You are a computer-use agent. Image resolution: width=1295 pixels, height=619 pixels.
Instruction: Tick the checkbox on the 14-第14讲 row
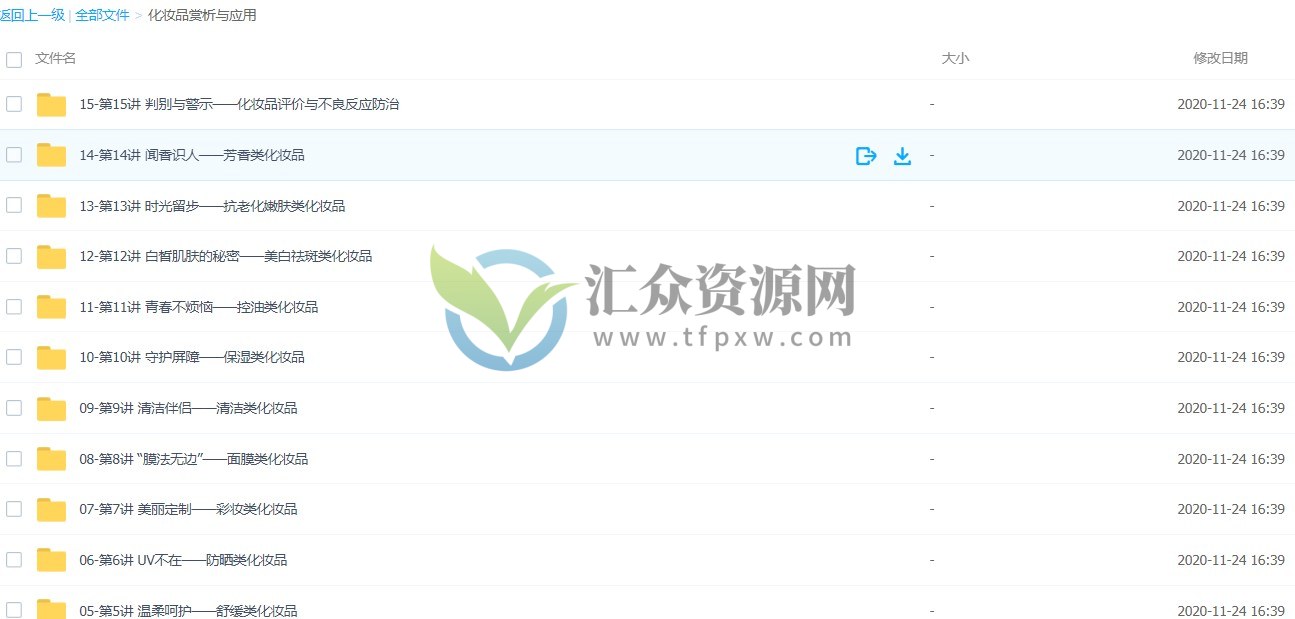(x=14, y=155)
